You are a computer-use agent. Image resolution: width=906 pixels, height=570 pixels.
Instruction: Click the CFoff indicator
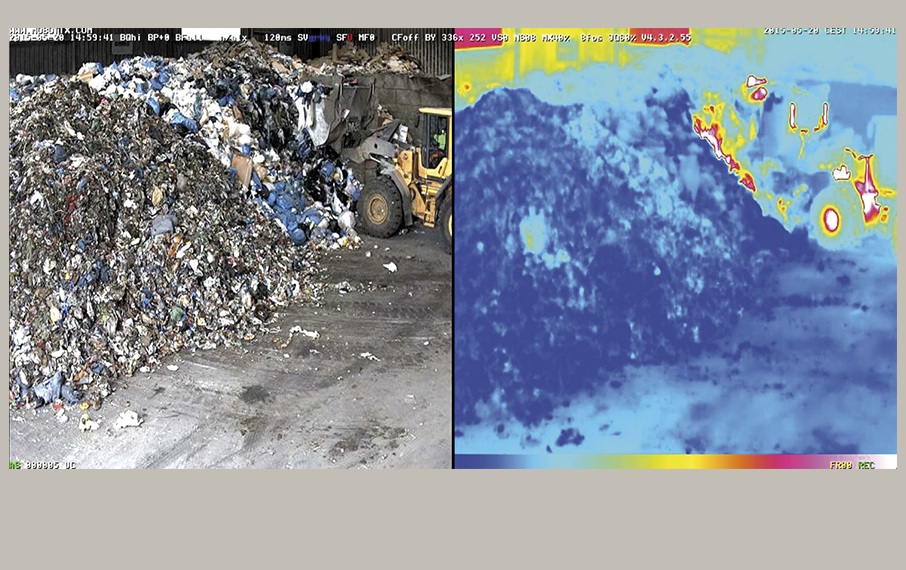(404, 38)
